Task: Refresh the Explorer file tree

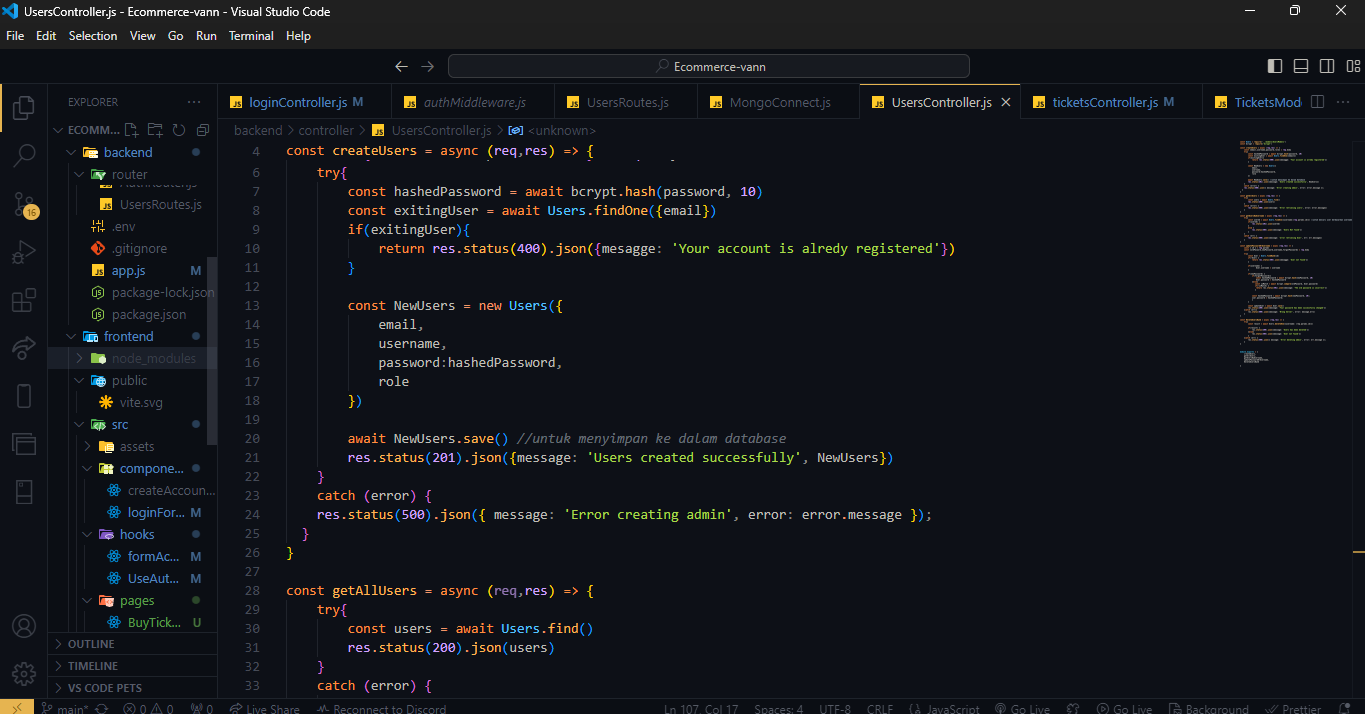Action: [179, 130]
